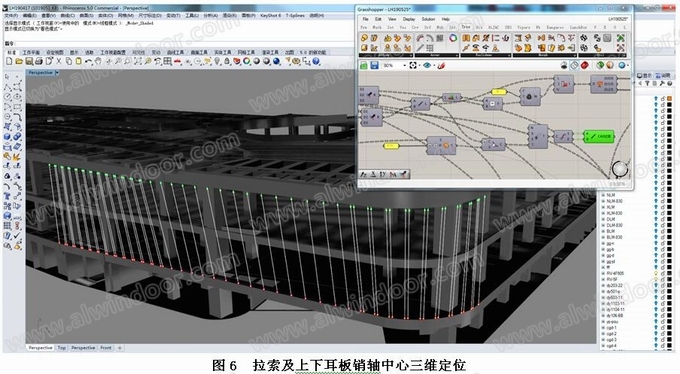Click the orange color swatch of the top layer

pos(670,99)
